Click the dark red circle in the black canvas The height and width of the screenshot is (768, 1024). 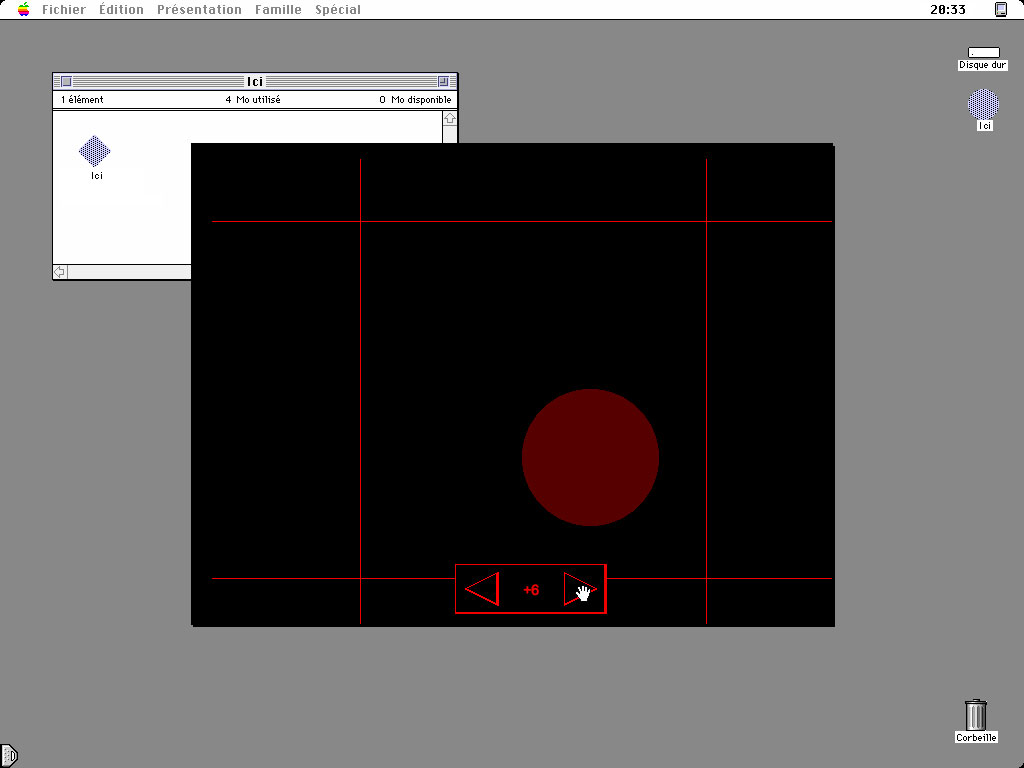(x=590, y=457)
